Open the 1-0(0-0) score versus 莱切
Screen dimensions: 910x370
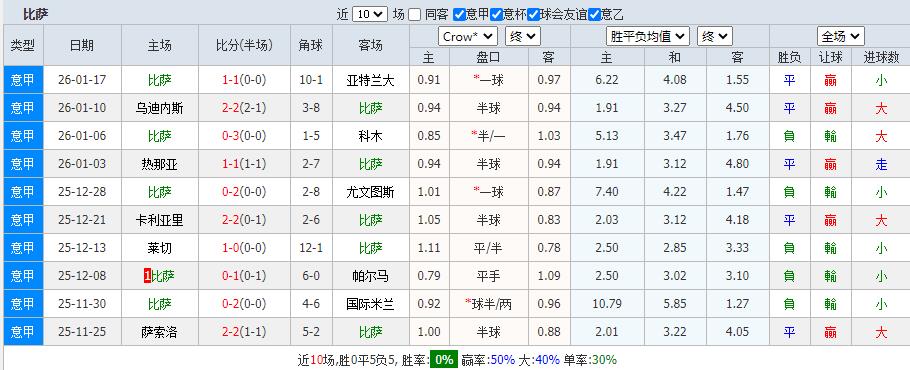pyautogui.click(x=244, y=248)
